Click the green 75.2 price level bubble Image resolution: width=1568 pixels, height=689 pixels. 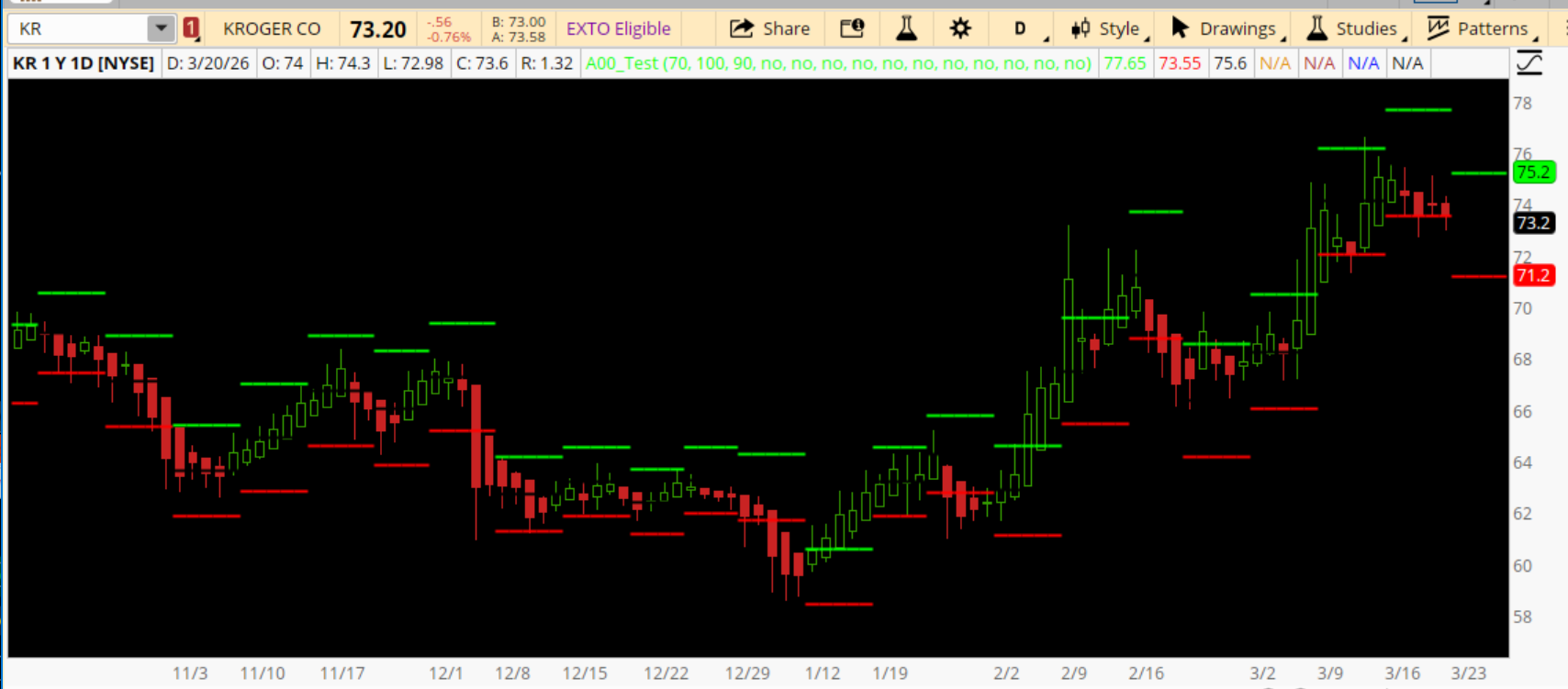[1533, 172]
